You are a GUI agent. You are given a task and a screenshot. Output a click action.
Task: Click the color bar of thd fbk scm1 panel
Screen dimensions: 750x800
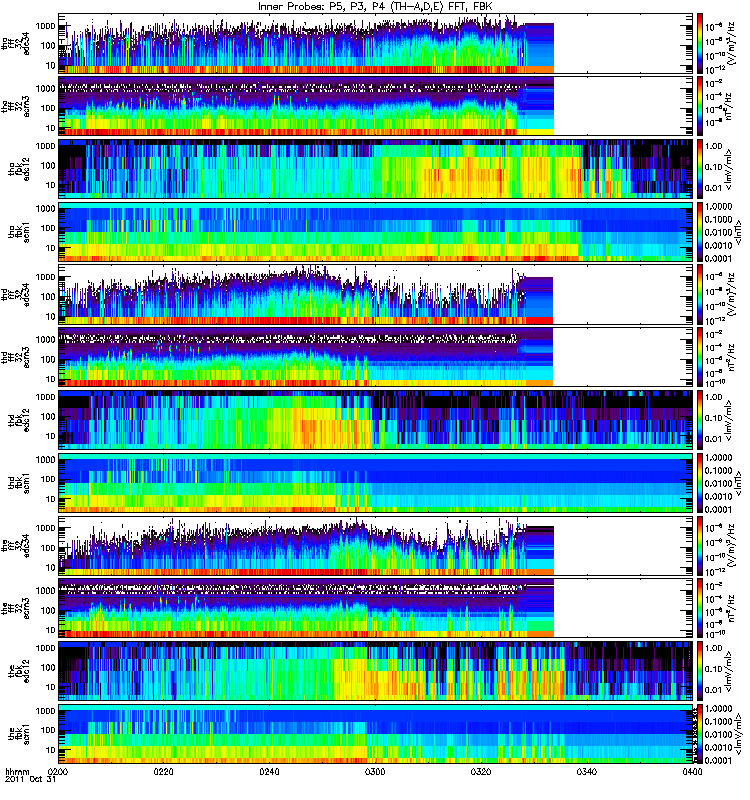coord(700,482)
